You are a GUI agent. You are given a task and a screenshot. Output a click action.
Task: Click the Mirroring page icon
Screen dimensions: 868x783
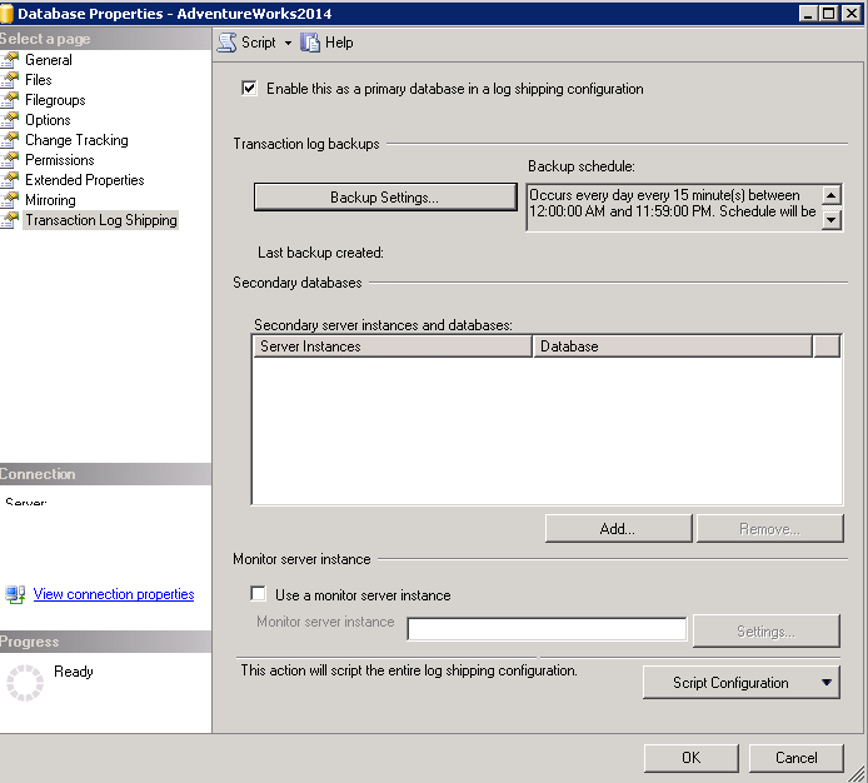tap(9, 199)
